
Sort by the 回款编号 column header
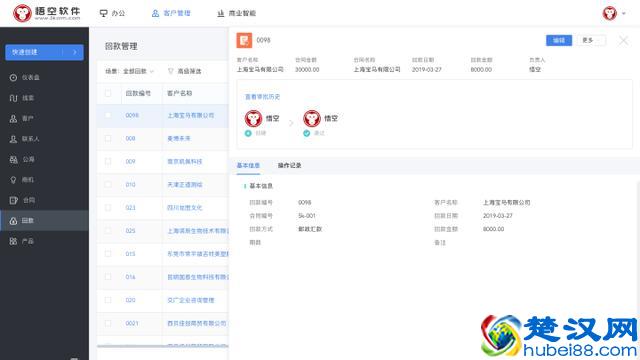click(x=138, y=93)
